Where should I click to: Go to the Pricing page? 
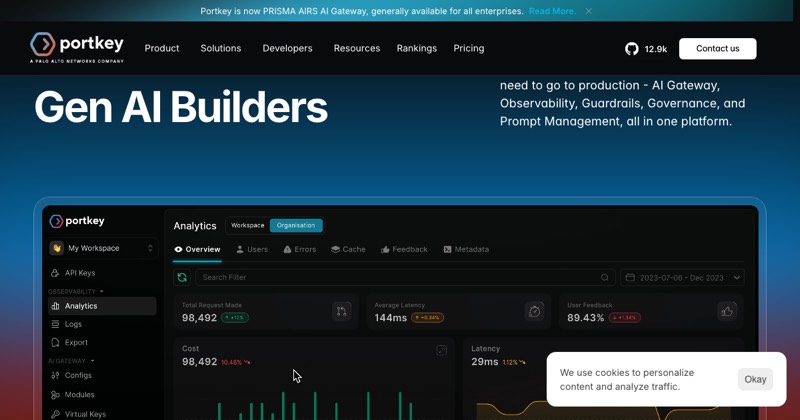click(x=469, y=48)
